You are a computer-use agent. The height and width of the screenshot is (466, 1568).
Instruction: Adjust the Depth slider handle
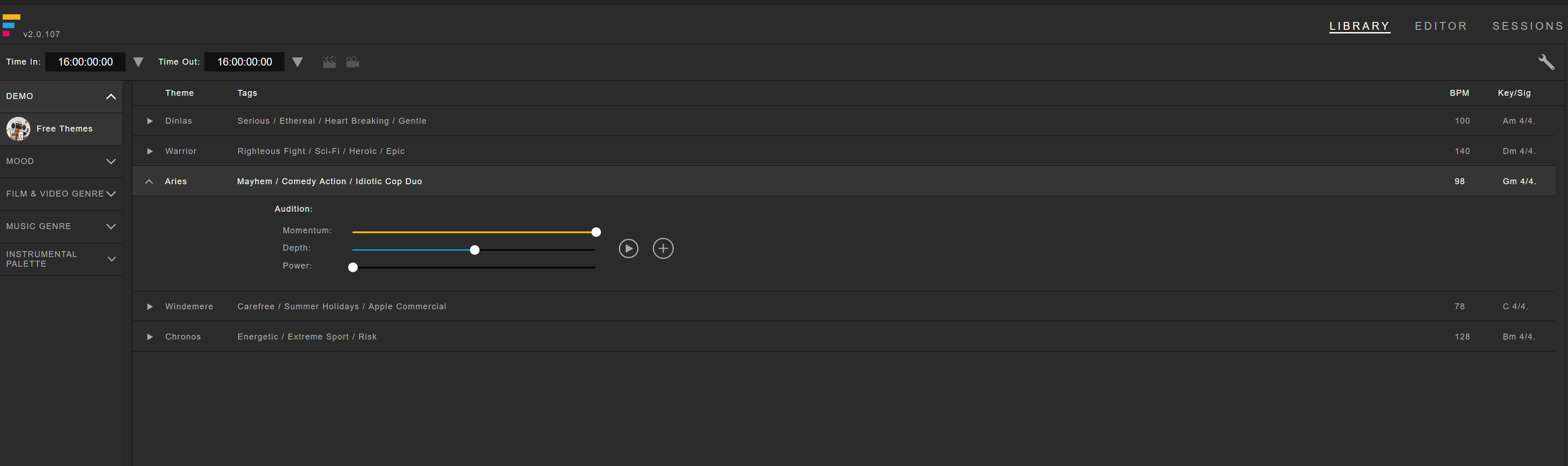point(475,250)
